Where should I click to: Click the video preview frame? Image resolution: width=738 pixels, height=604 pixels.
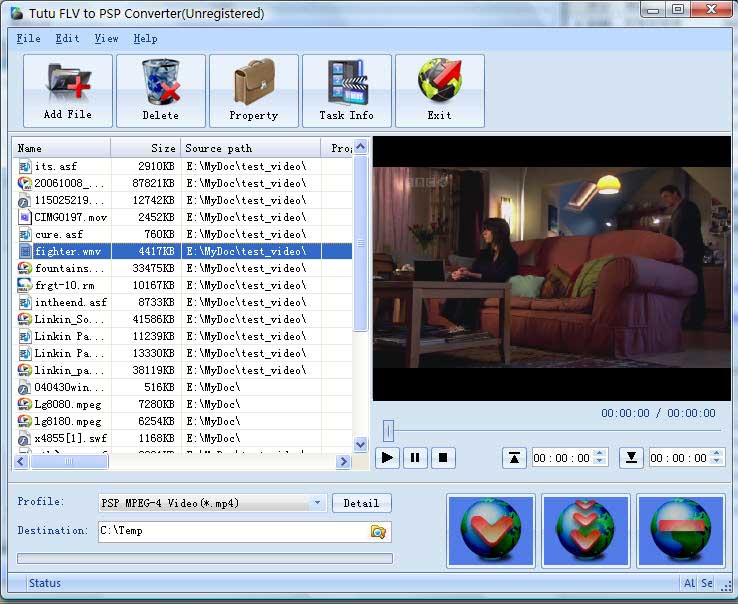point(552,268)
